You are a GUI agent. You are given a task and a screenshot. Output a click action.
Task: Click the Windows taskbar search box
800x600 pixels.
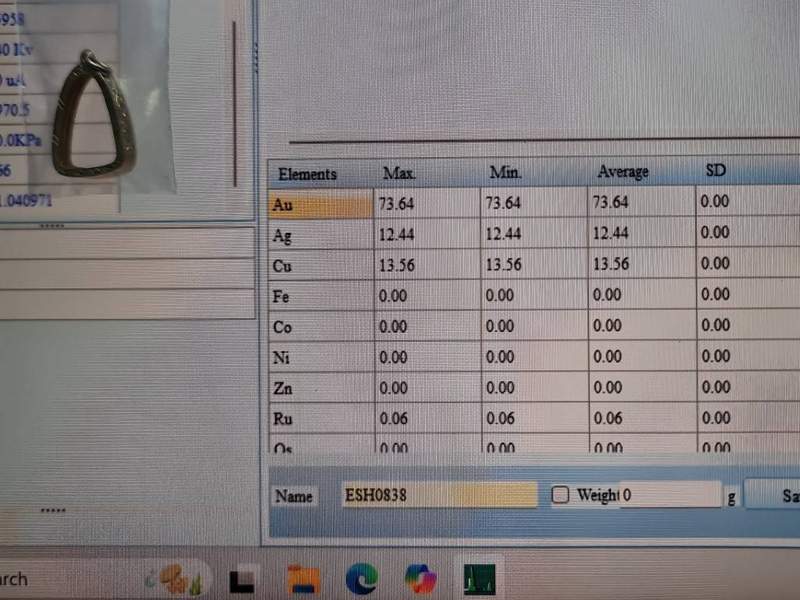[x=40, y=579]
